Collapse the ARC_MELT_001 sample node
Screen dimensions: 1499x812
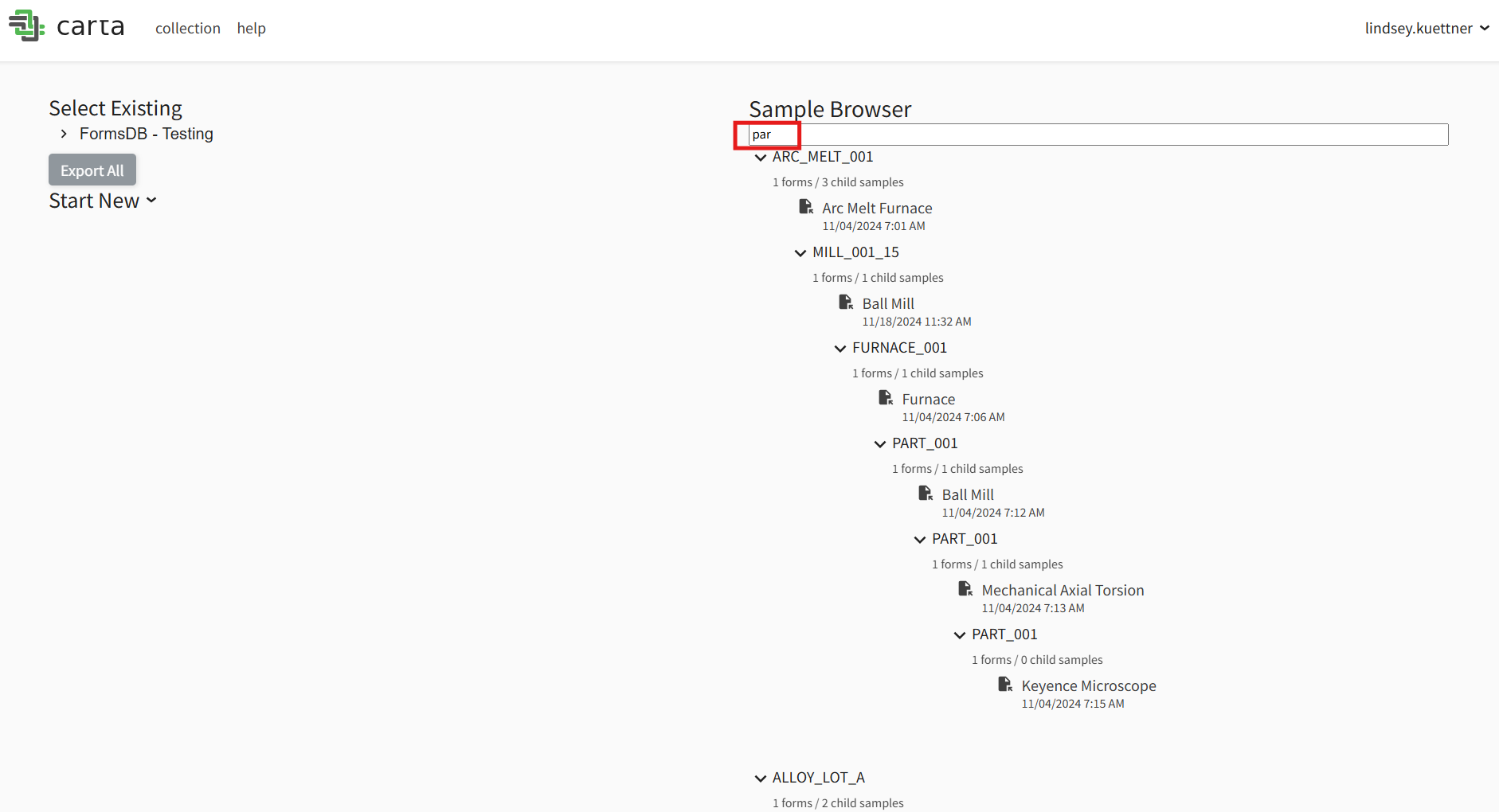[761, 158]
